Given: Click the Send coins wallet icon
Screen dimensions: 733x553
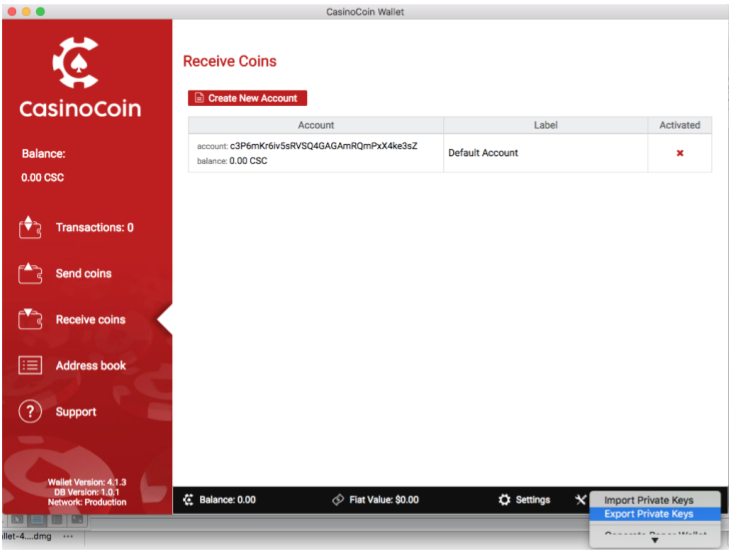Looking at the screenshot, I should (30, 273).
